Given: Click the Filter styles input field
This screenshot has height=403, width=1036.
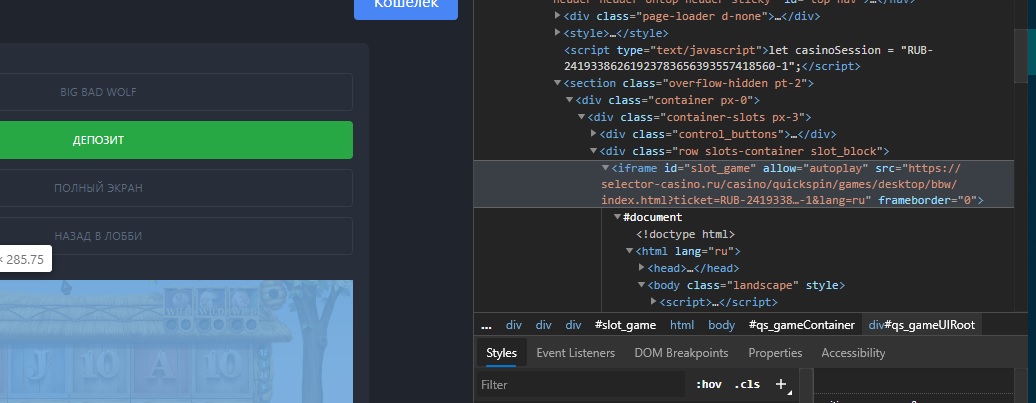Looking at the screenshot, I should (x=580, y=384).
